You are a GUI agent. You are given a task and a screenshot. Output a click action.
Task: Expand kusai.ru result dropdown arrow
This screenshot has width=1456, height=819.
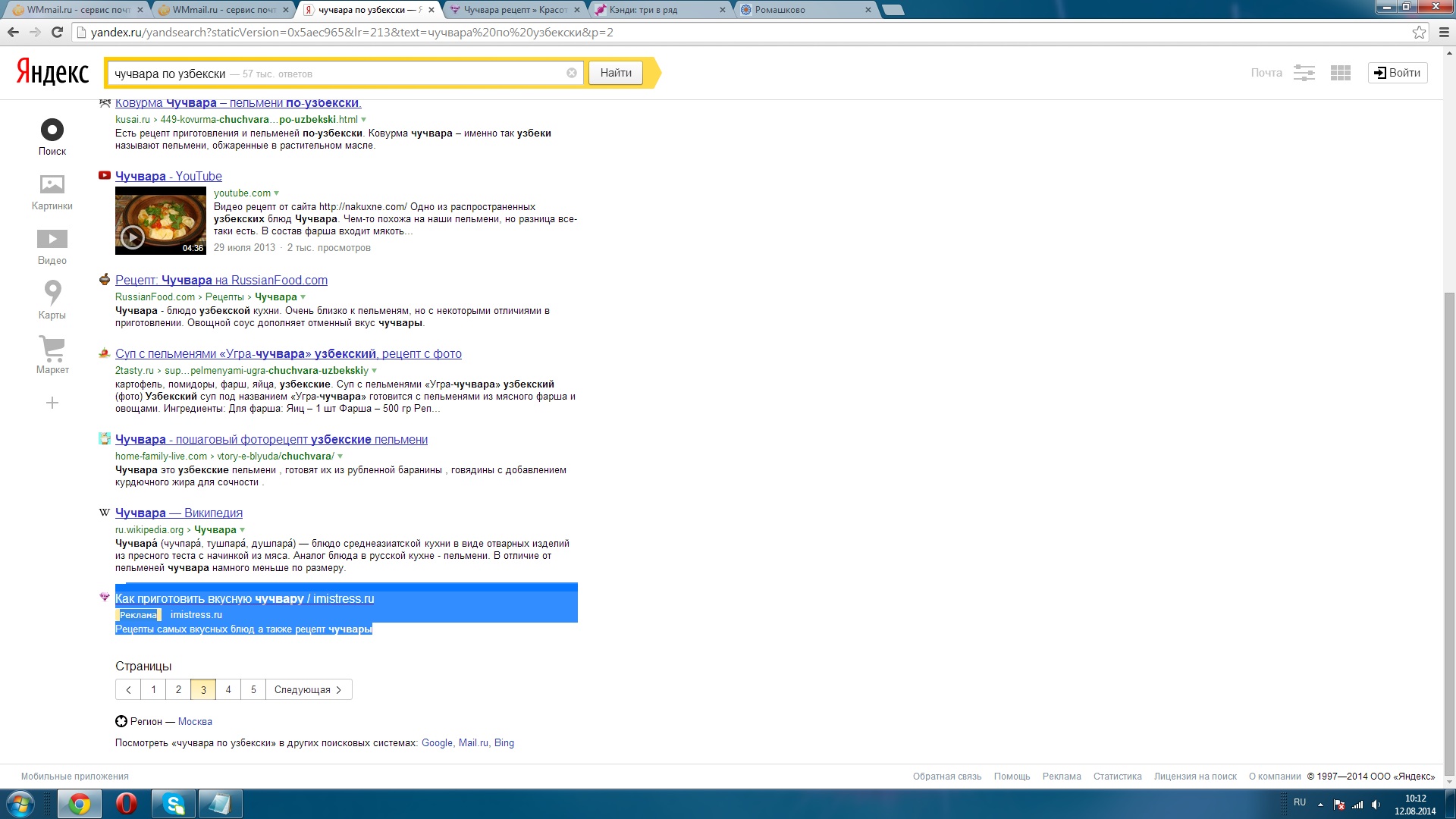click(364, 120)
